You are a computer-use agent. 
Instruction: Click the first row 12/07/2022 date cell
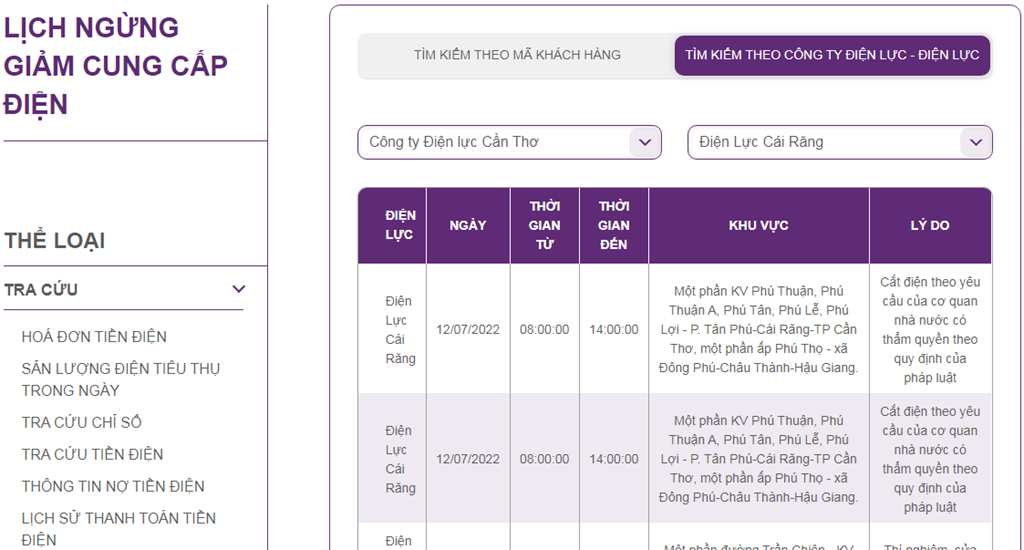point(467,329)
